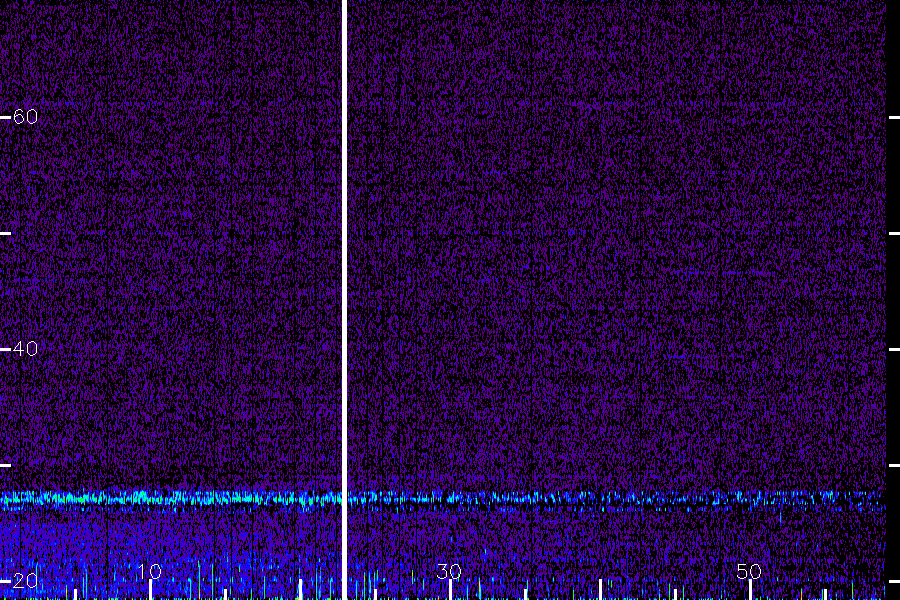Click the vertical white cursor line
The image size is (900, 600).
click(x=344, y=300)
